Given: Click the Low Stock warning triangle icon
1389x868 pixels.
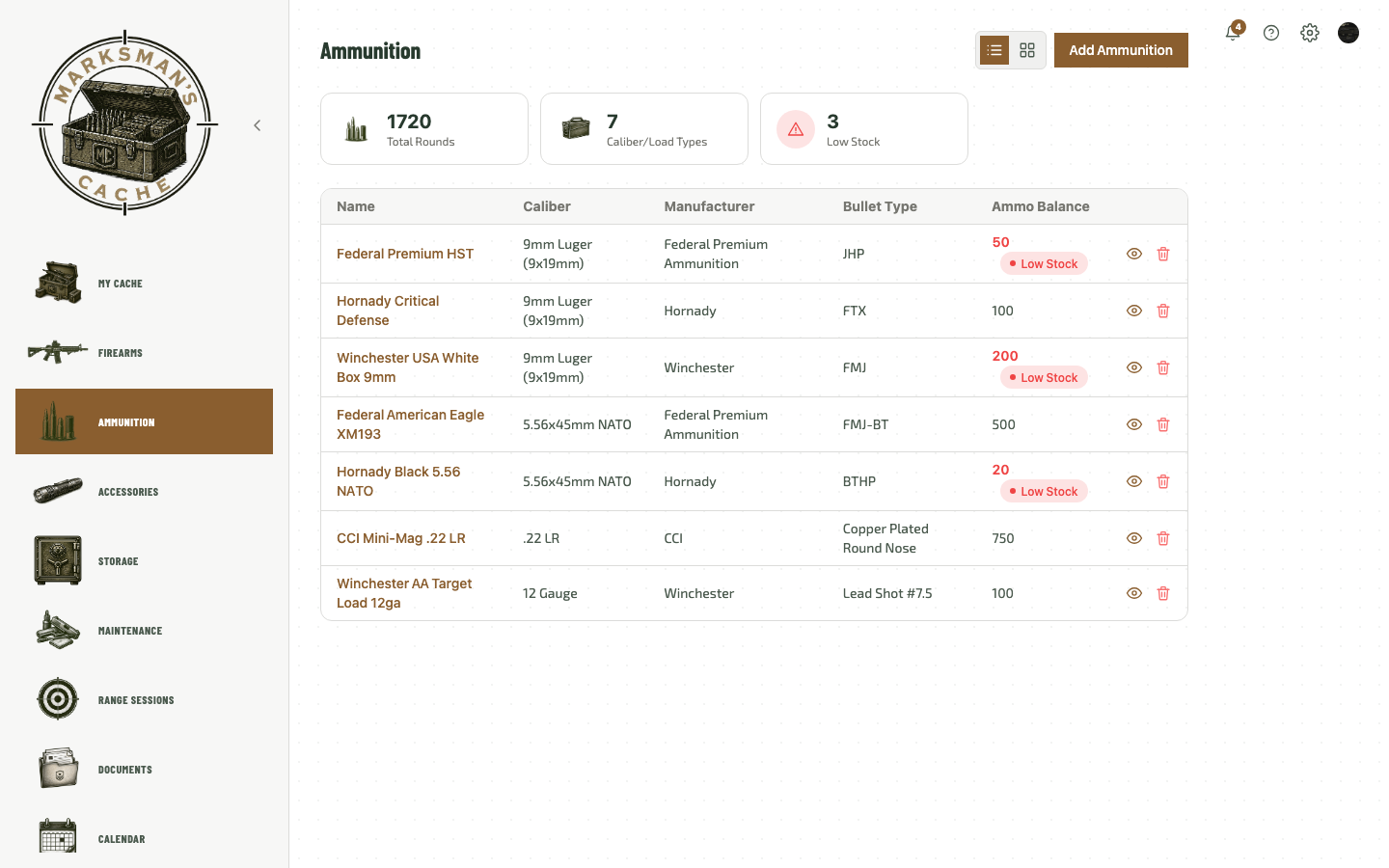Looking at the screenshot, I should [x=796, y=129].
